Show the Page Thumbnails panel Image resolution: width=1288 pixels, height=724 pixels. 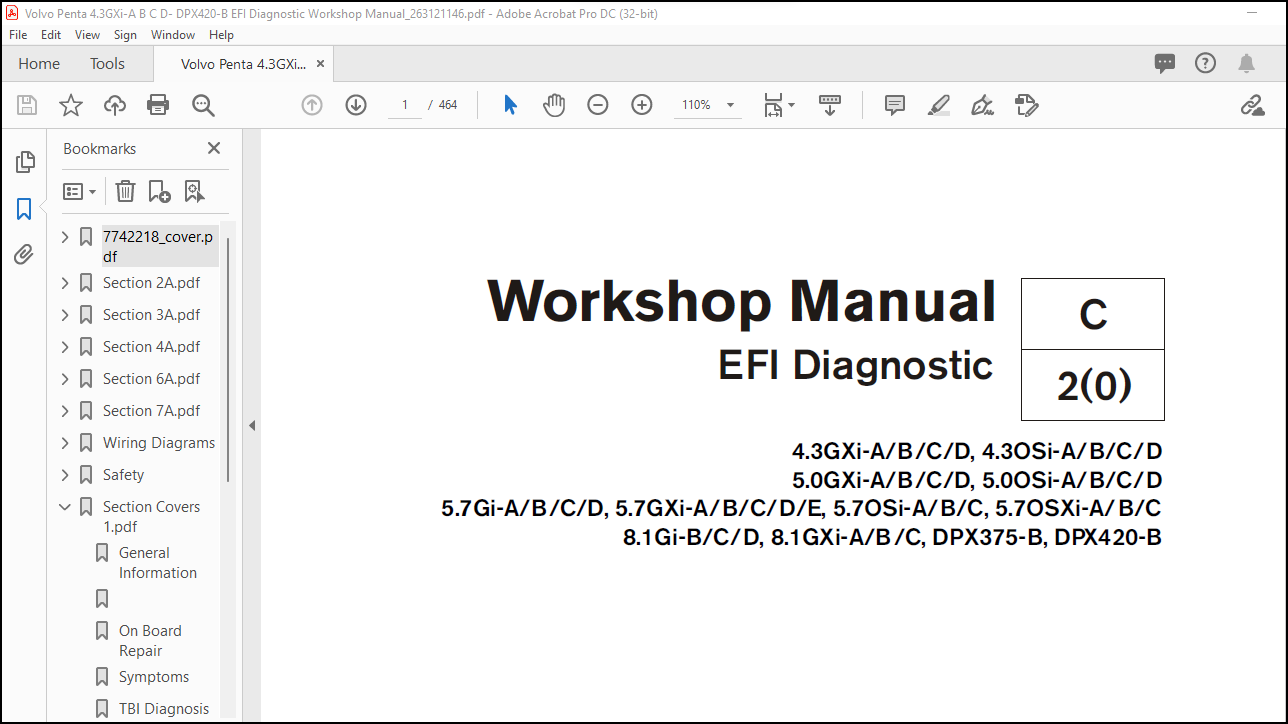pos(25,162)
